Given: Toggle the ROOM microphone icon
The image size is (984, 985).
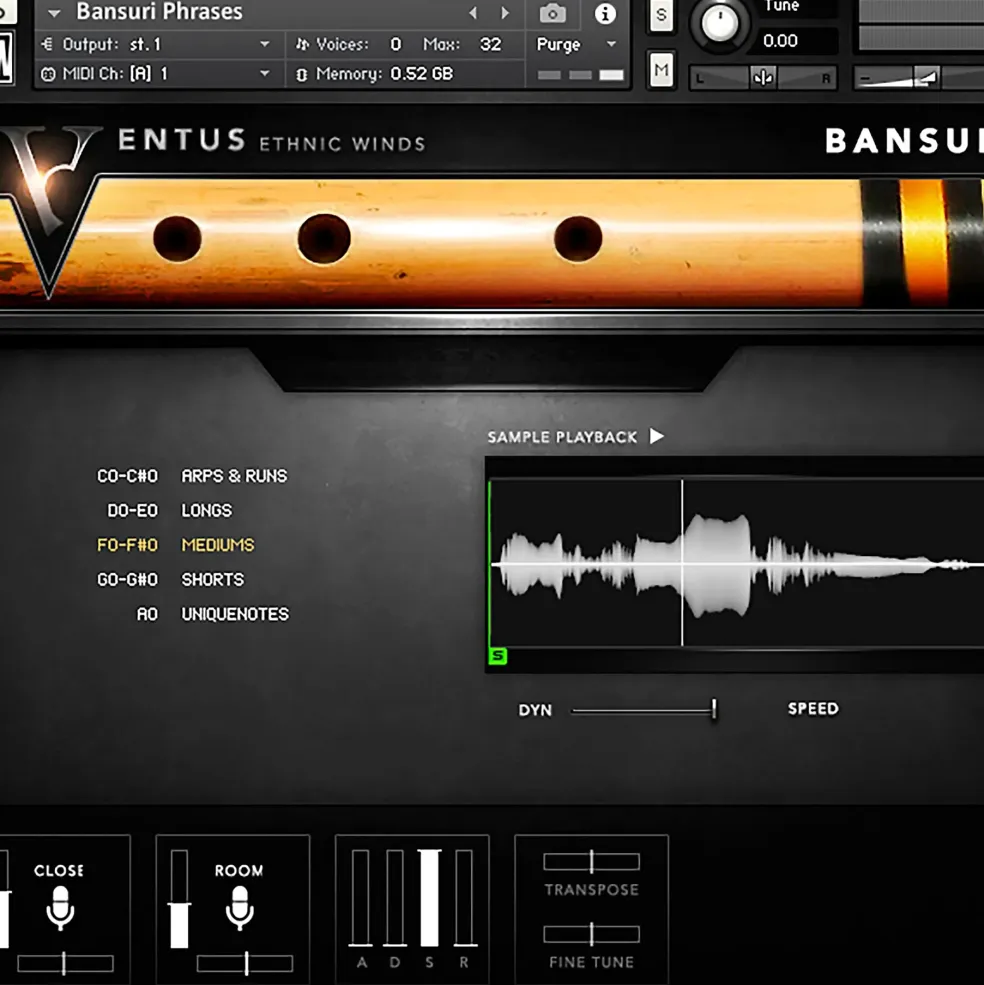Looking at the screenshot, I should click(239, 908).
